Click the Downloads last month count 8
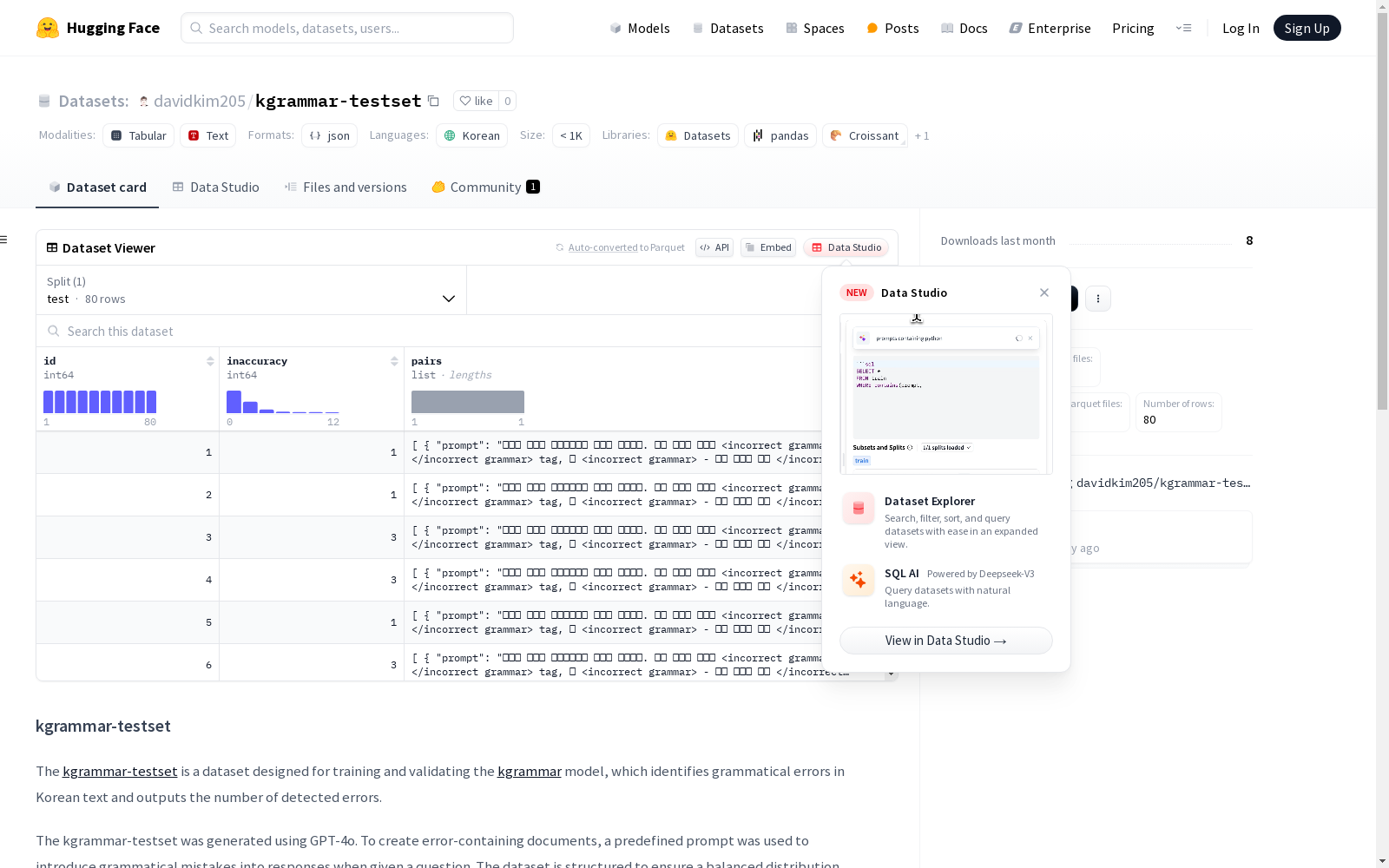This screenshot has width=1389, height=868. 1249,240
